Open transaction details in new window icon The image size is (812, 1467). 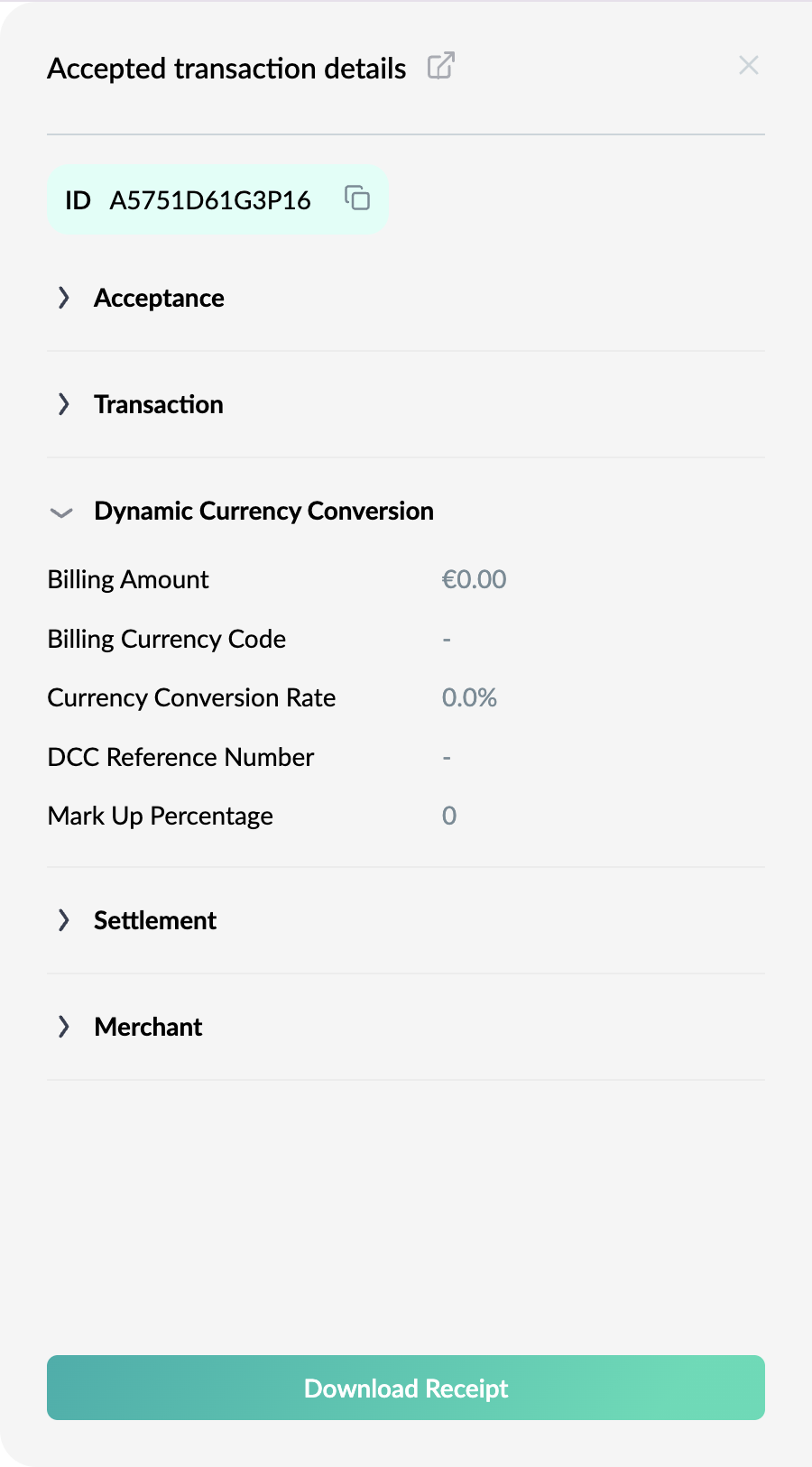click(440, 66)
